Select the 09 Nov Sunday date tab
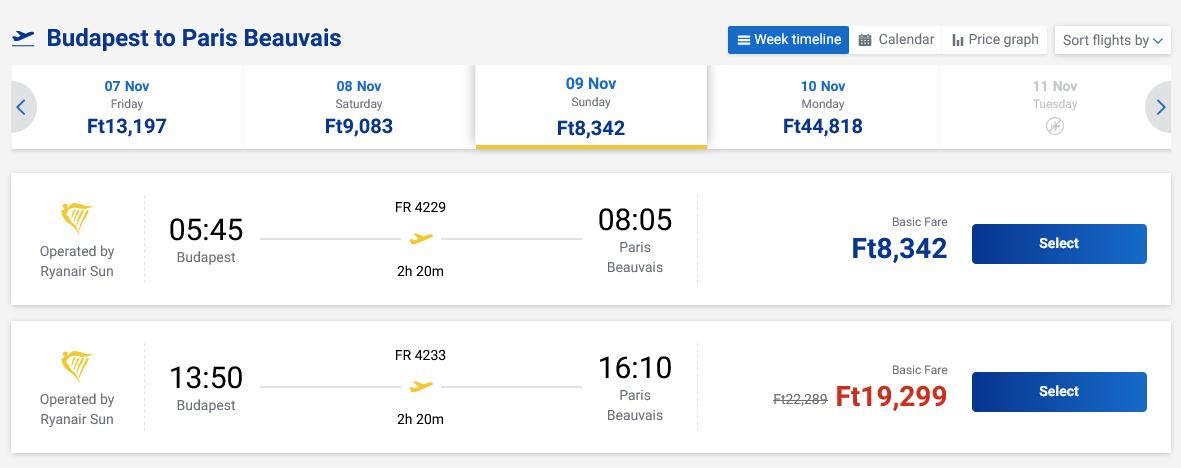1181x468 pixels. [x=590, y=107]
